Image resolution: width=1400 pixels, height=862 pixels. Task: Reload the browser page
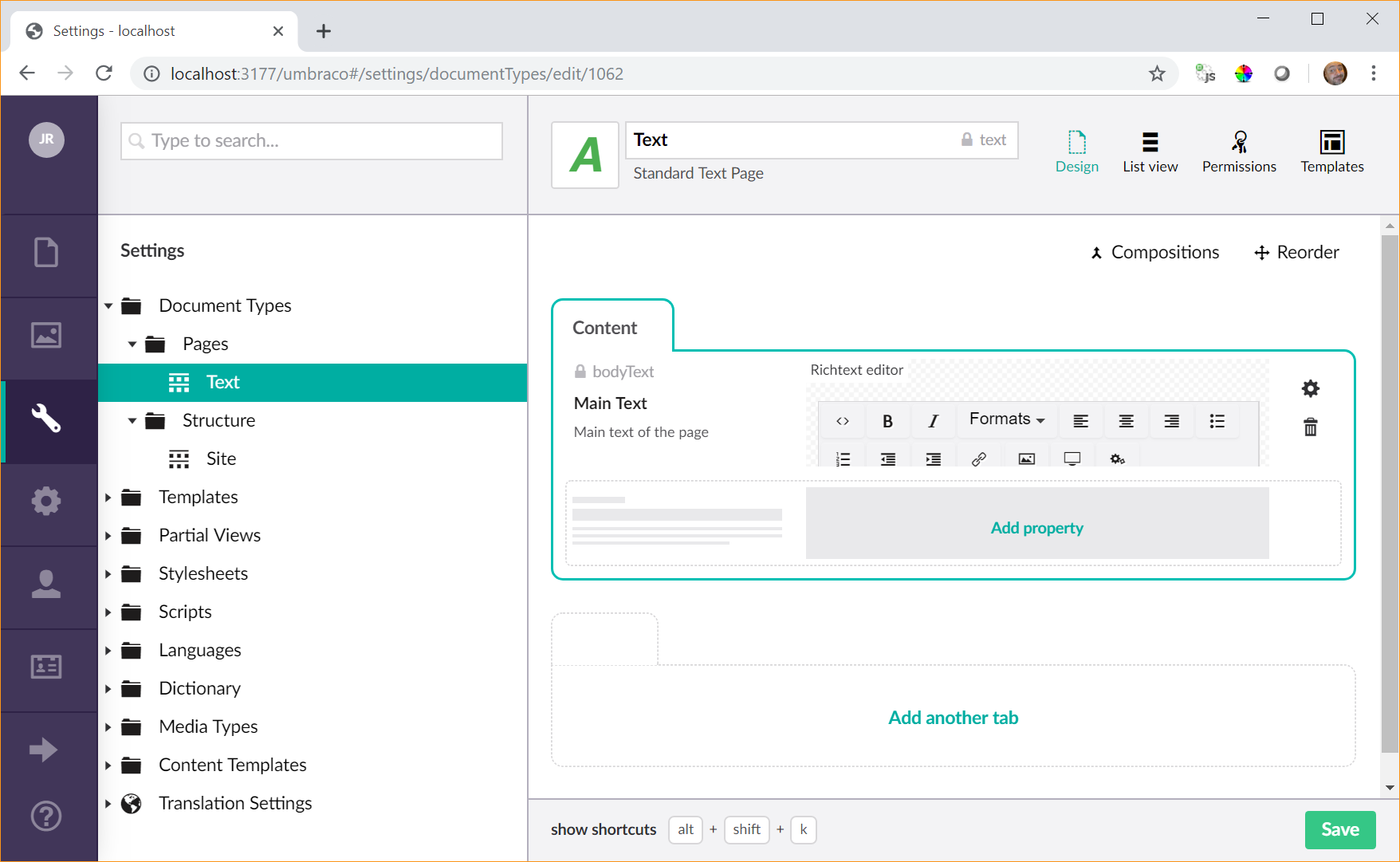tap(104, 73)
